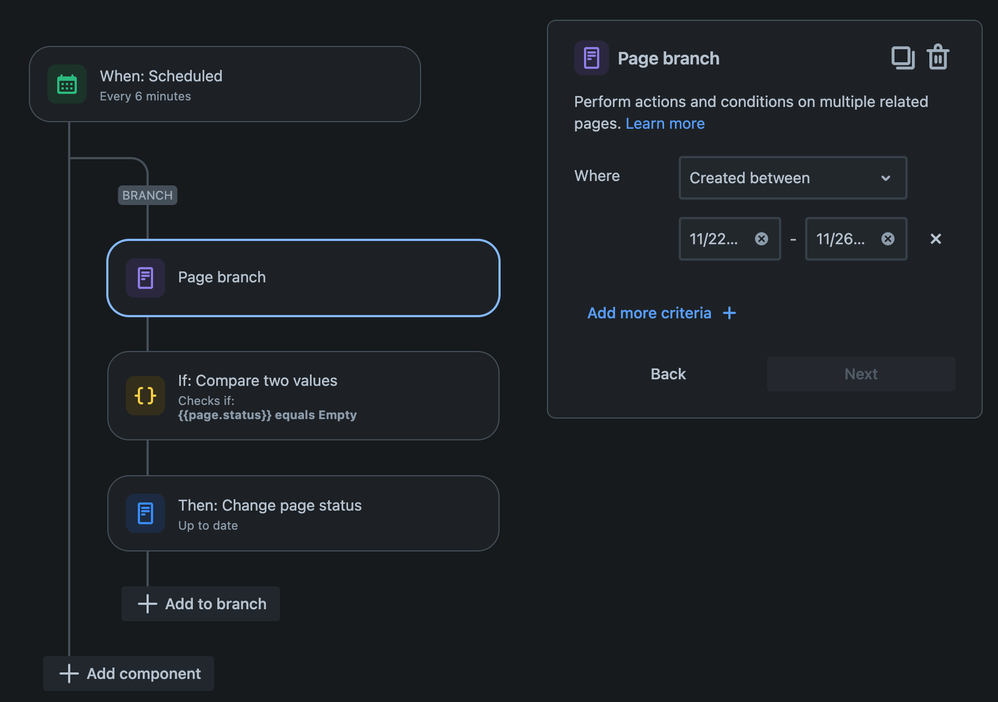Select the When: Scheduled trigger card
This screenshot has width=998, height=702.
(250, 85)
